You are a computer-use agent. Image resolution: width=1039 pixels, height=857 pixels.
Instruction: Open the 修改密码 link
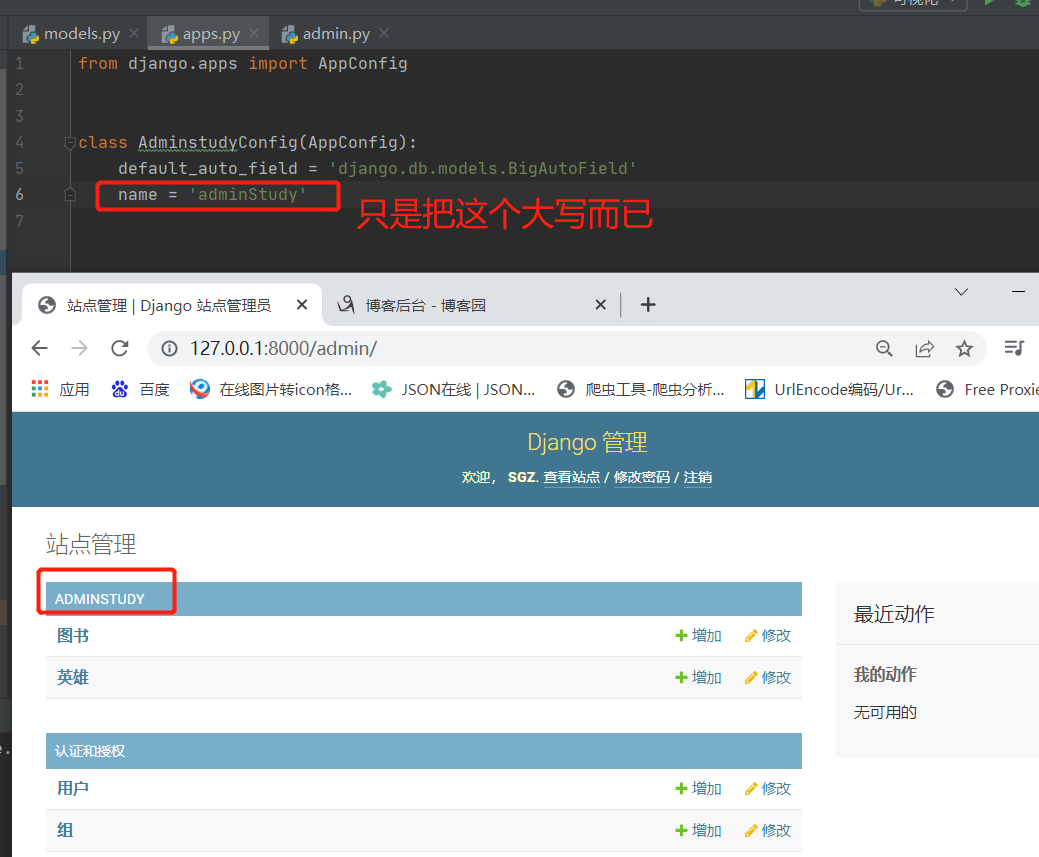(641, 477)
